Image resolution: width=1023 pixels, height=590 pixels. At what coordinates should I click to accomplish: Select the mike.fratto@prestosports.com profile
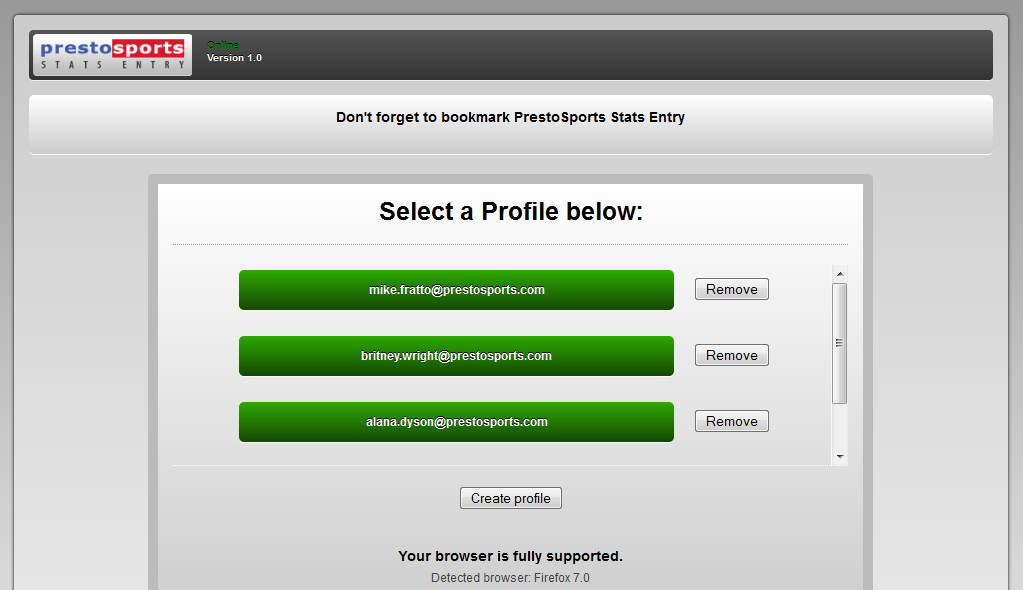pos(456,290)
